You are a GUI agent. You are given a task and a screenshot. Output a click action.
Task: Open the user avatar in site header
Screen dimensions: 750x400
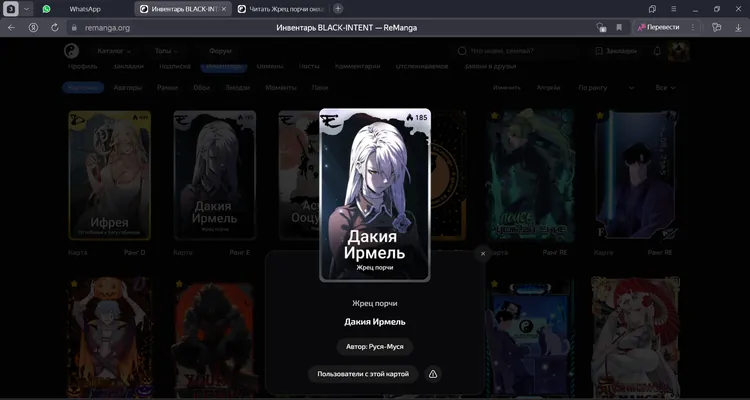pyautogui.click(x=678, y=51)
